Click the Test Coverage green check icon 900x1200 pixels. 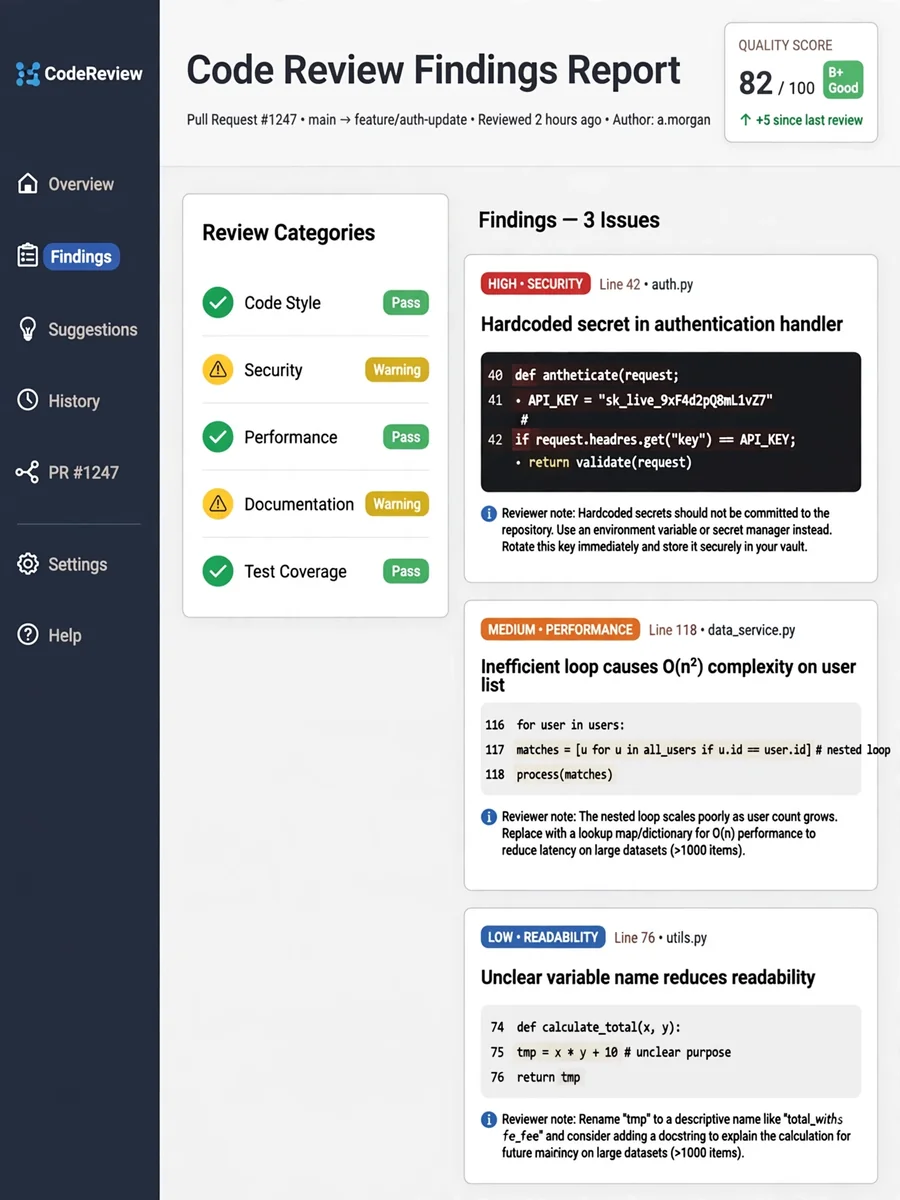218,571
